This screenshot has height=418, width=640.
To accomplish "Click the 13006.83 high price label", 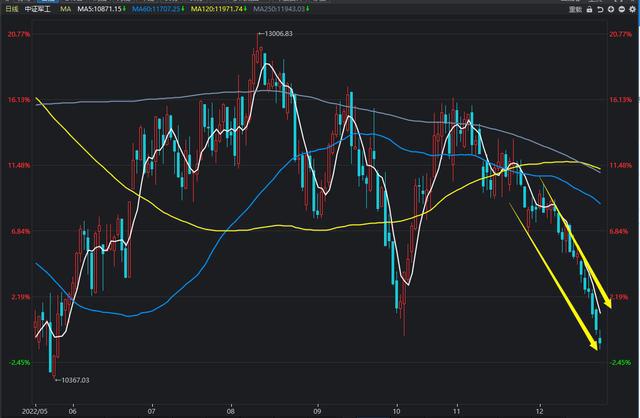I will tap(278, 33).
